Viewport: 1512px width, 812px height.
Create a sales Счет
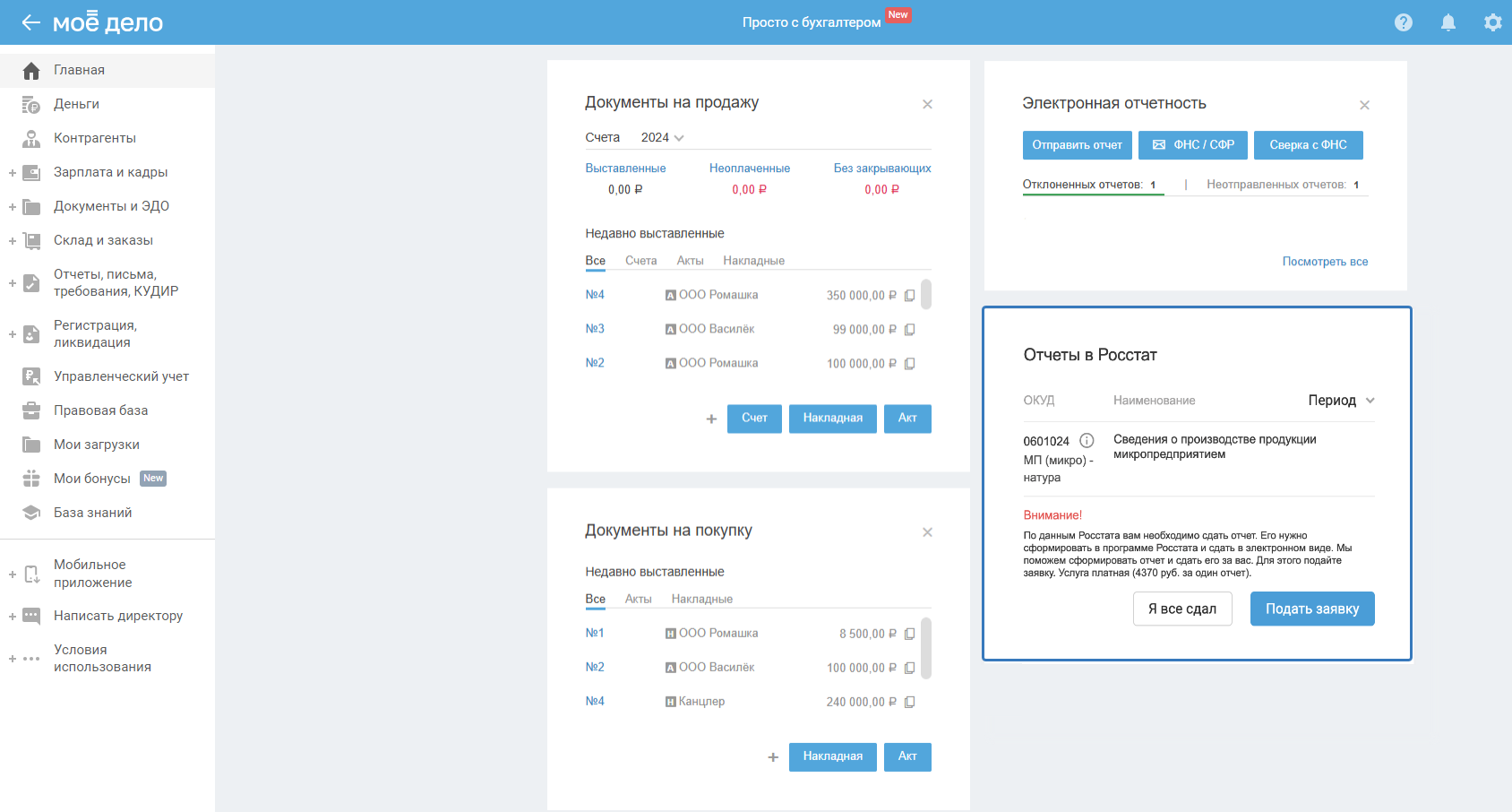point(754,419)
